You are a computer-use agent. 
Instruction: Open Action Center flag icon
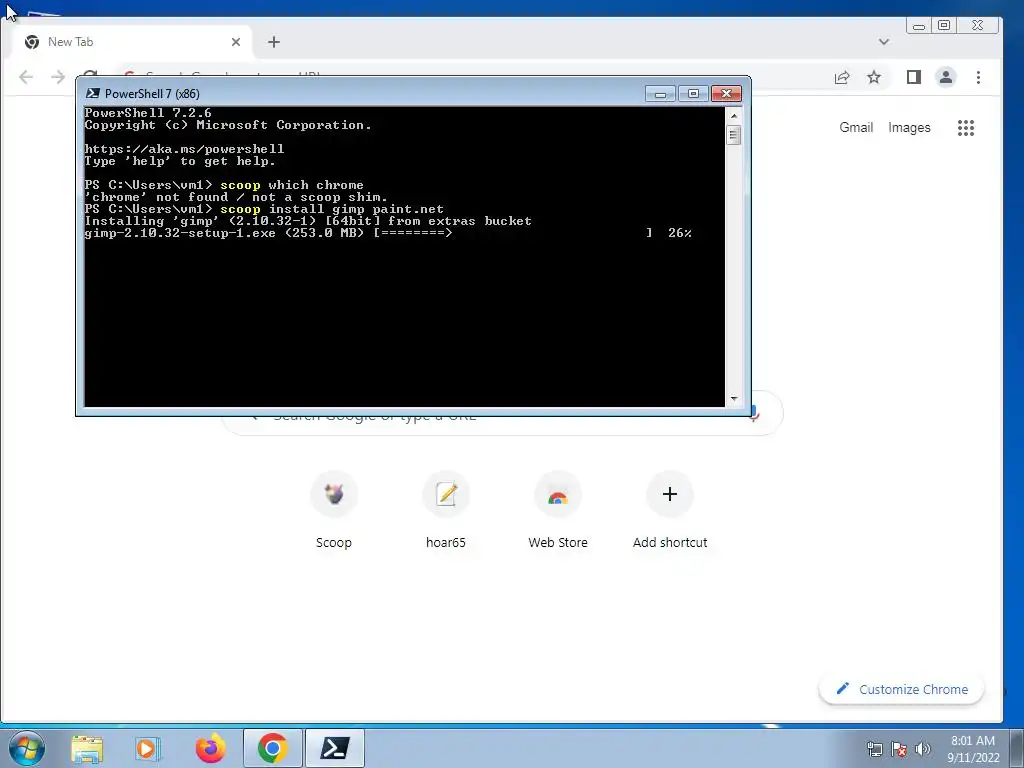point(899,749)
